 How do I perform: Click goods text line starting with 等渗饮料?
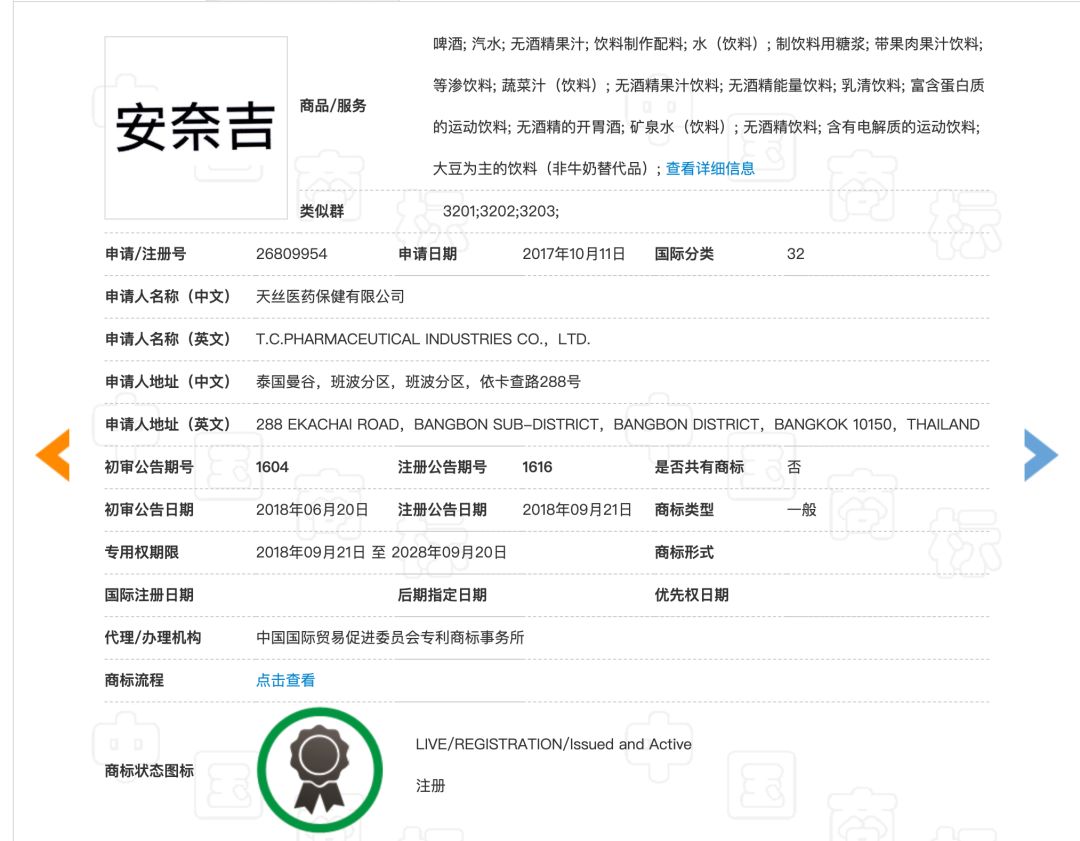click(709, 85)
